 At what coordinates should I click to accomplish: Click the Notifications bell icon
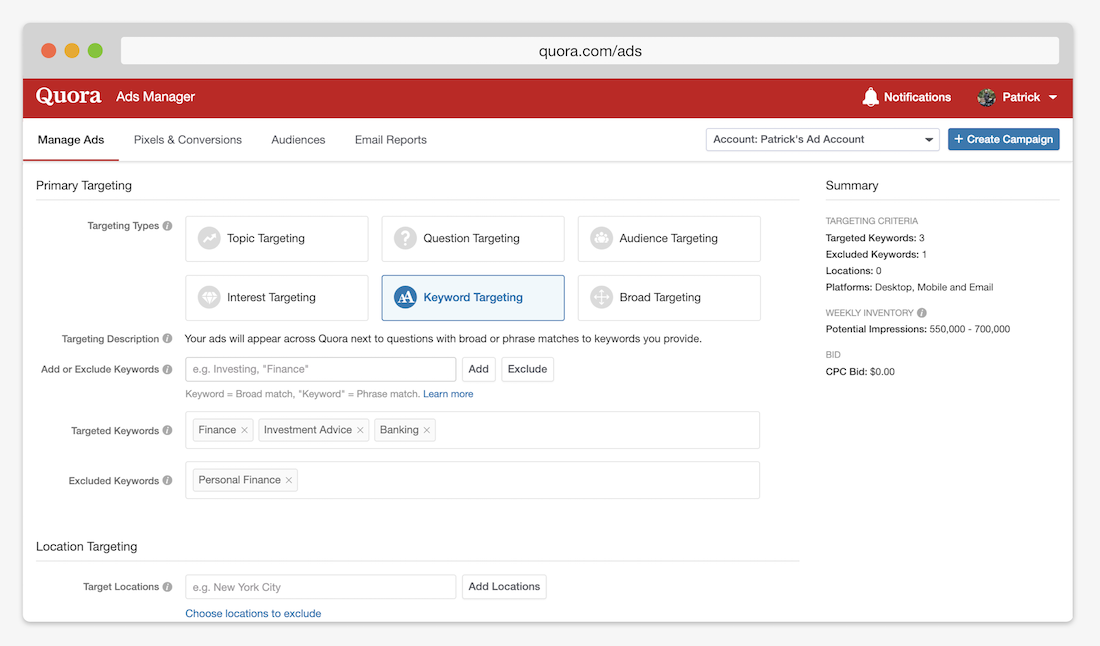pyautogui.click(x=870, y=97)
